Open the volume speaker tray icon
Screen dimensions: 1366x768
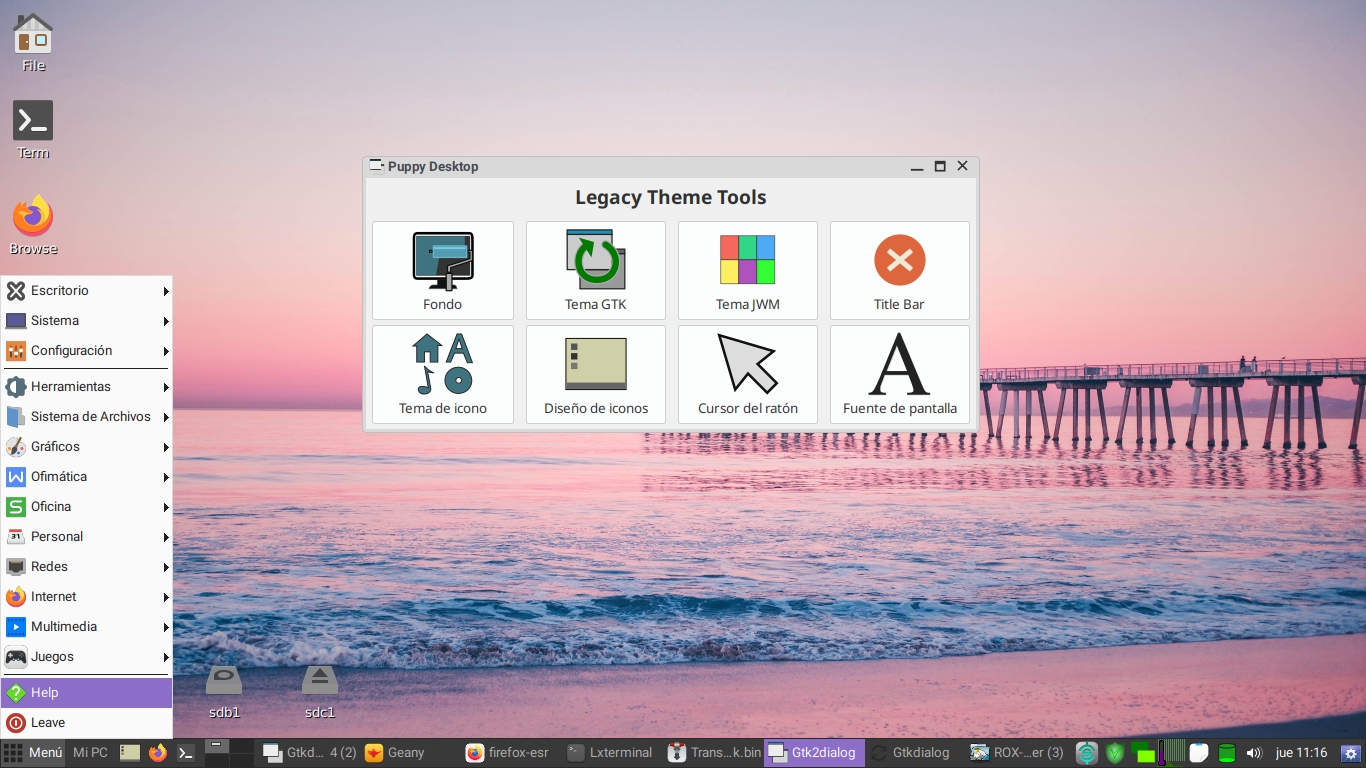[1254, 753]
